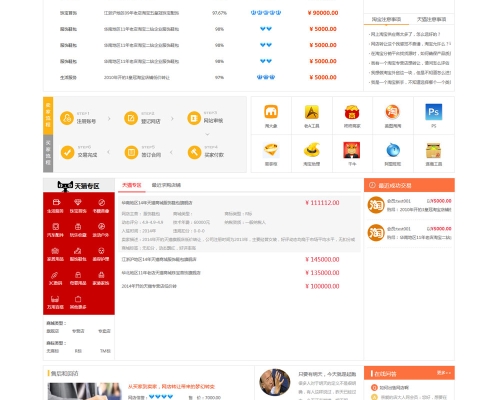Screen dimensions: 500x400
Task: Open the ¥145000.00 Tmall listing title
Action: [159, 259]
